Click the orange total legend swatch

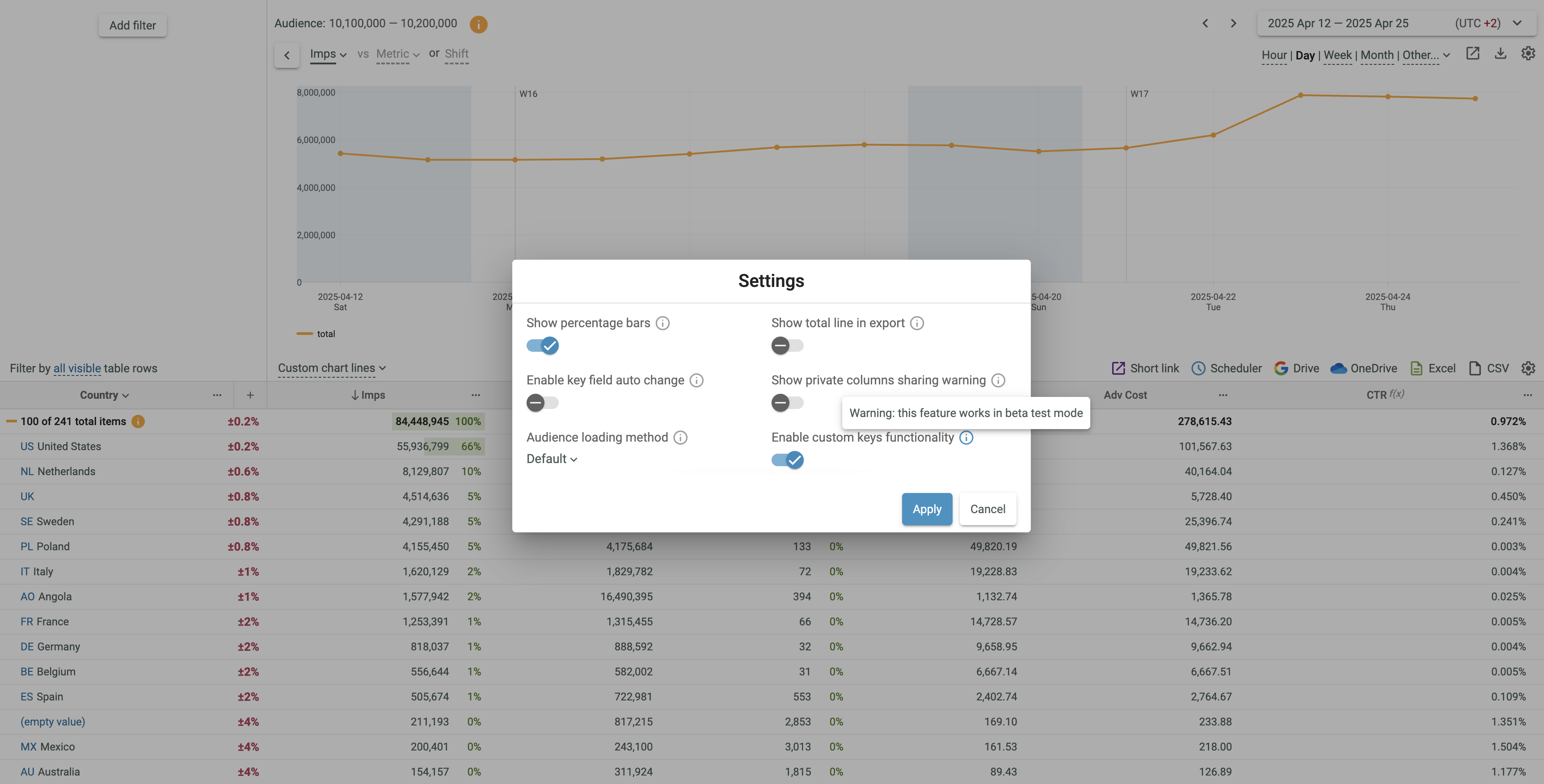point(304,334)
